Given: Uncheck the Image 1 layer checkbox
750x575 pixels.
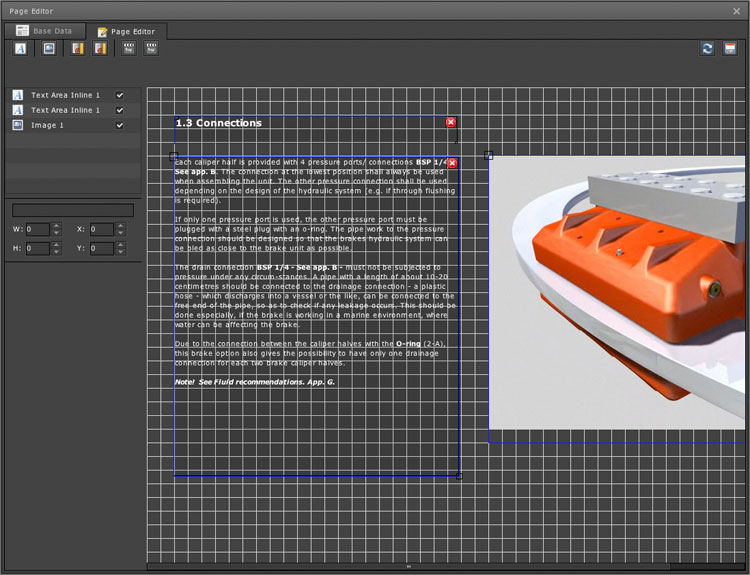Looking at the screenshot, I should [x=120, y=125].
